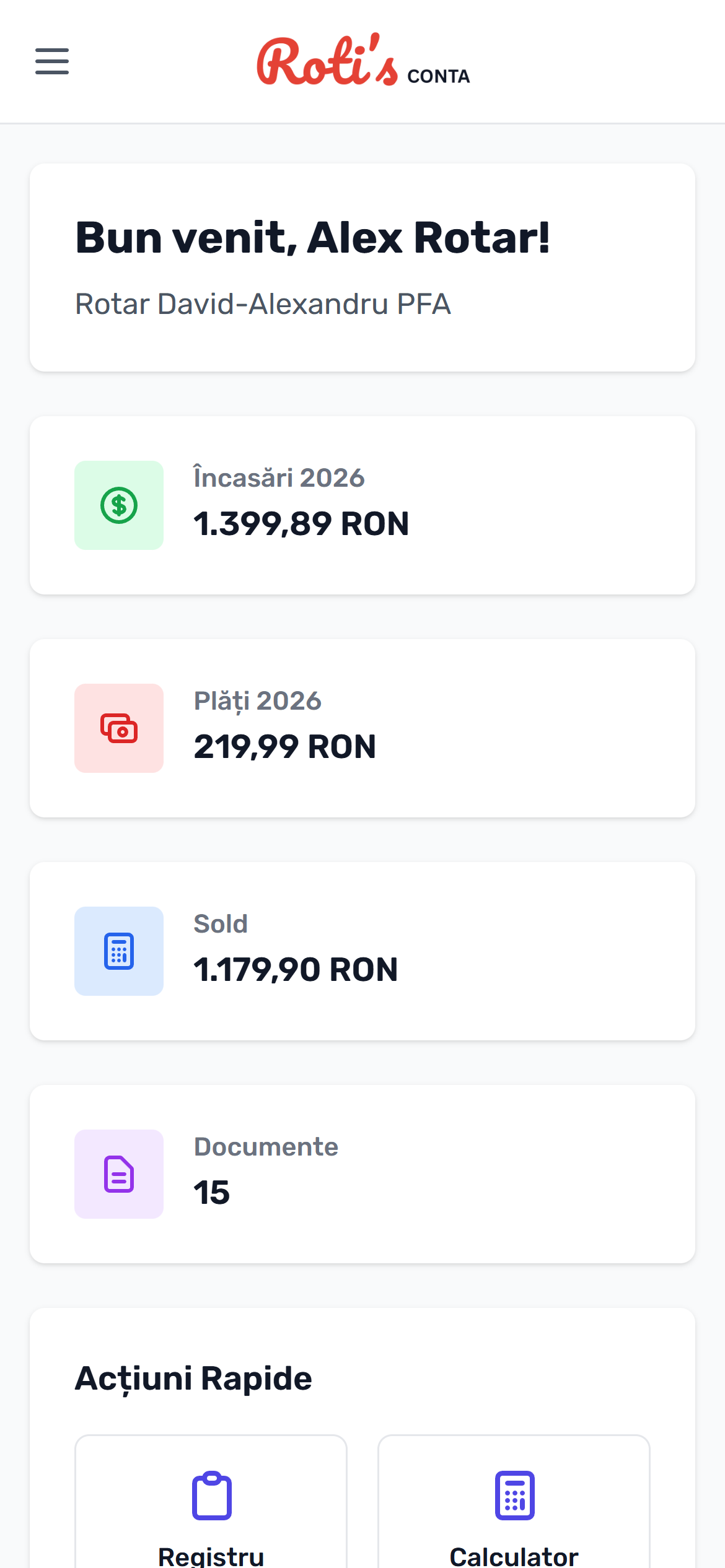
Task: Open the Documente card showing 15
Action: (x=362, y=1174)
